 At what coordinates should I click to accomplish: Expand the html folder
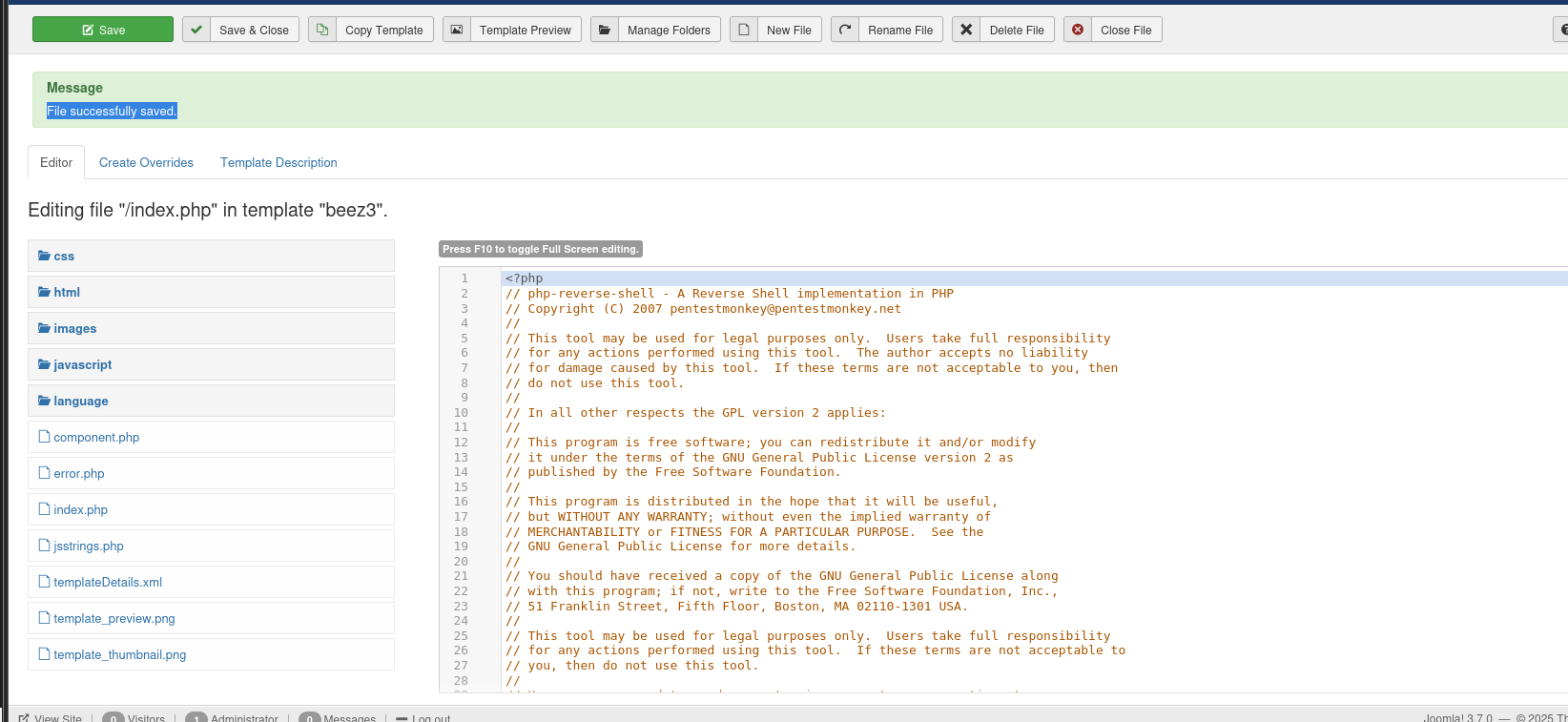point(66,292)
